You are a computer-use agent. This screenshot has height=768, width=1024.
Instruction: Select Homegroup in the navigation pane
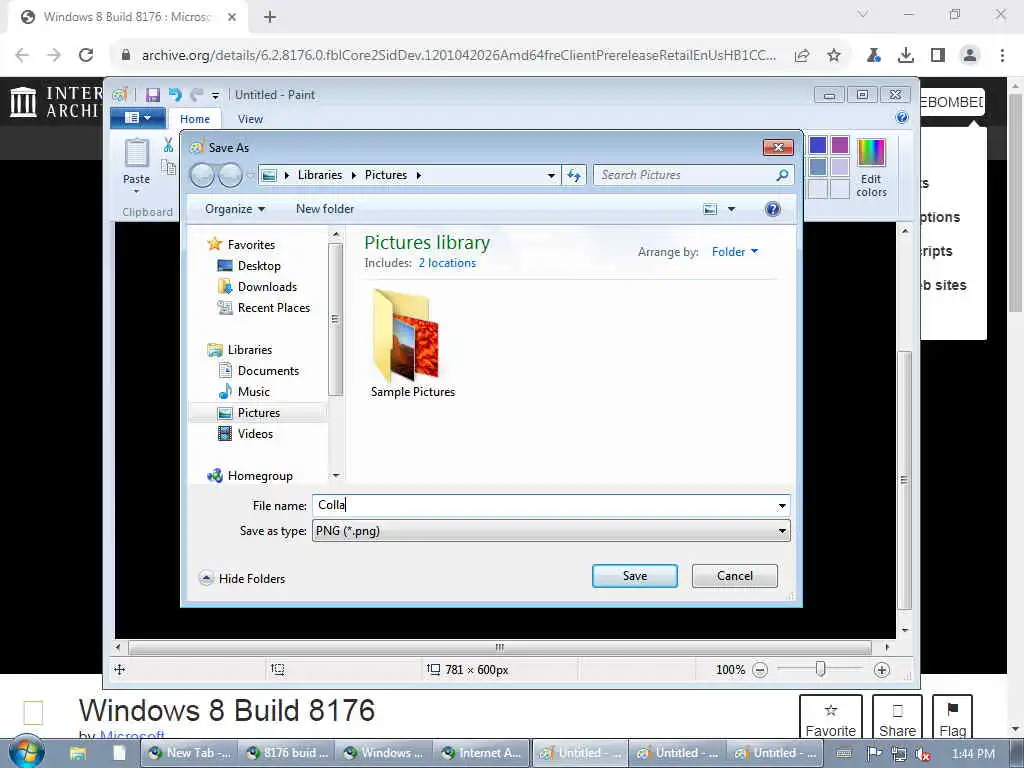[x=260, y=476]
